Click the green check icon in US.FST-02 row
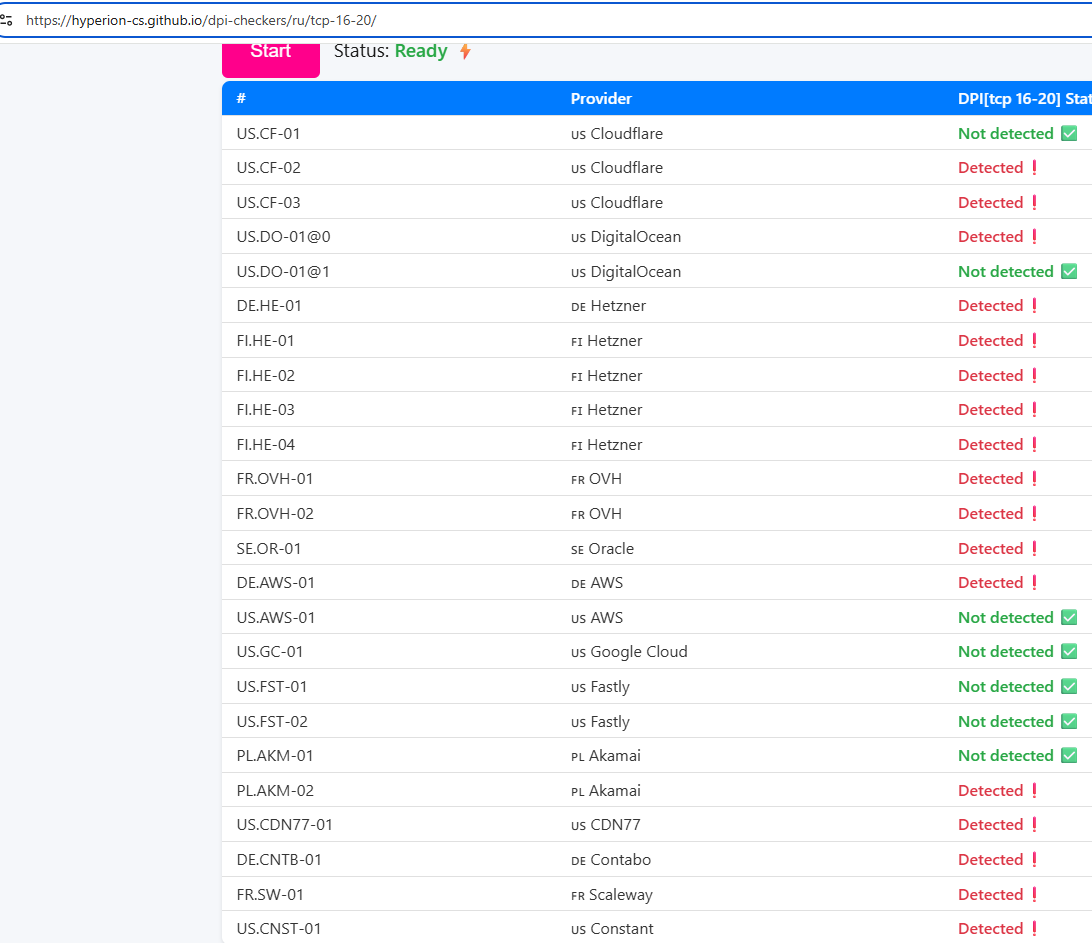The image size is (1092, 943). point(1069,721)
